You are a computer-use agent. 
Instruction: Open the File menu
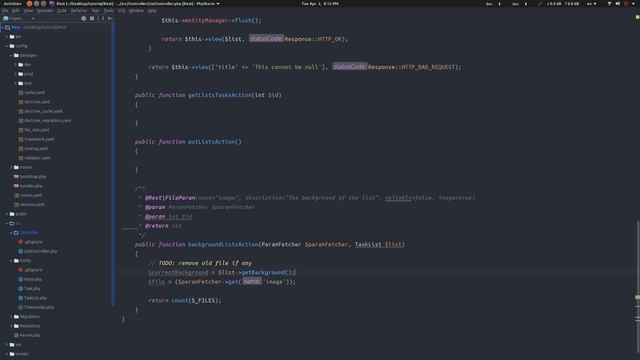coord(5,11)
